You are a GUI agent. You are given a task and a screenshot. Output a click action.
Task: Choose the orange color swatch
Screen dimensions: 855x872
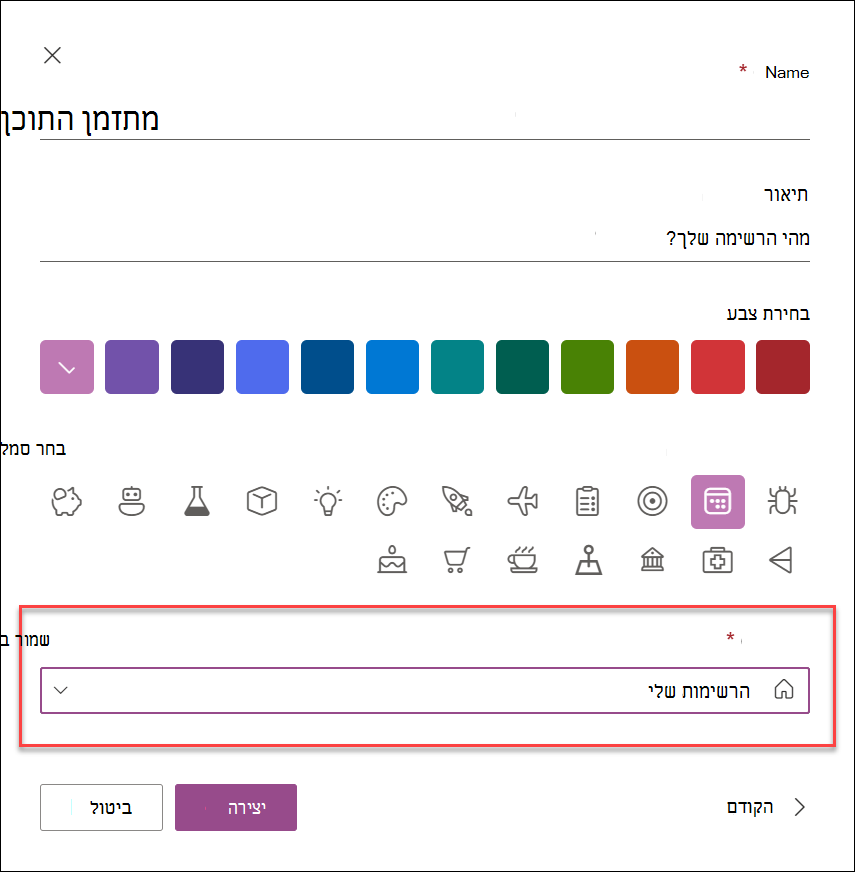[653, 367]
